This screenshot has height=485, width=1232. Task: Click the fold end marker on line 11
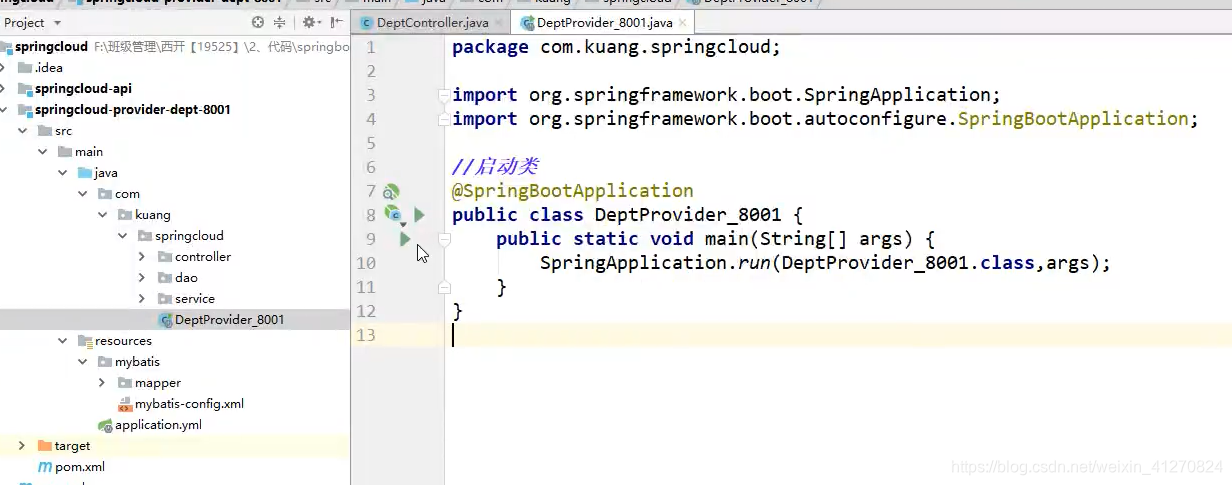(x=444, y=287)
